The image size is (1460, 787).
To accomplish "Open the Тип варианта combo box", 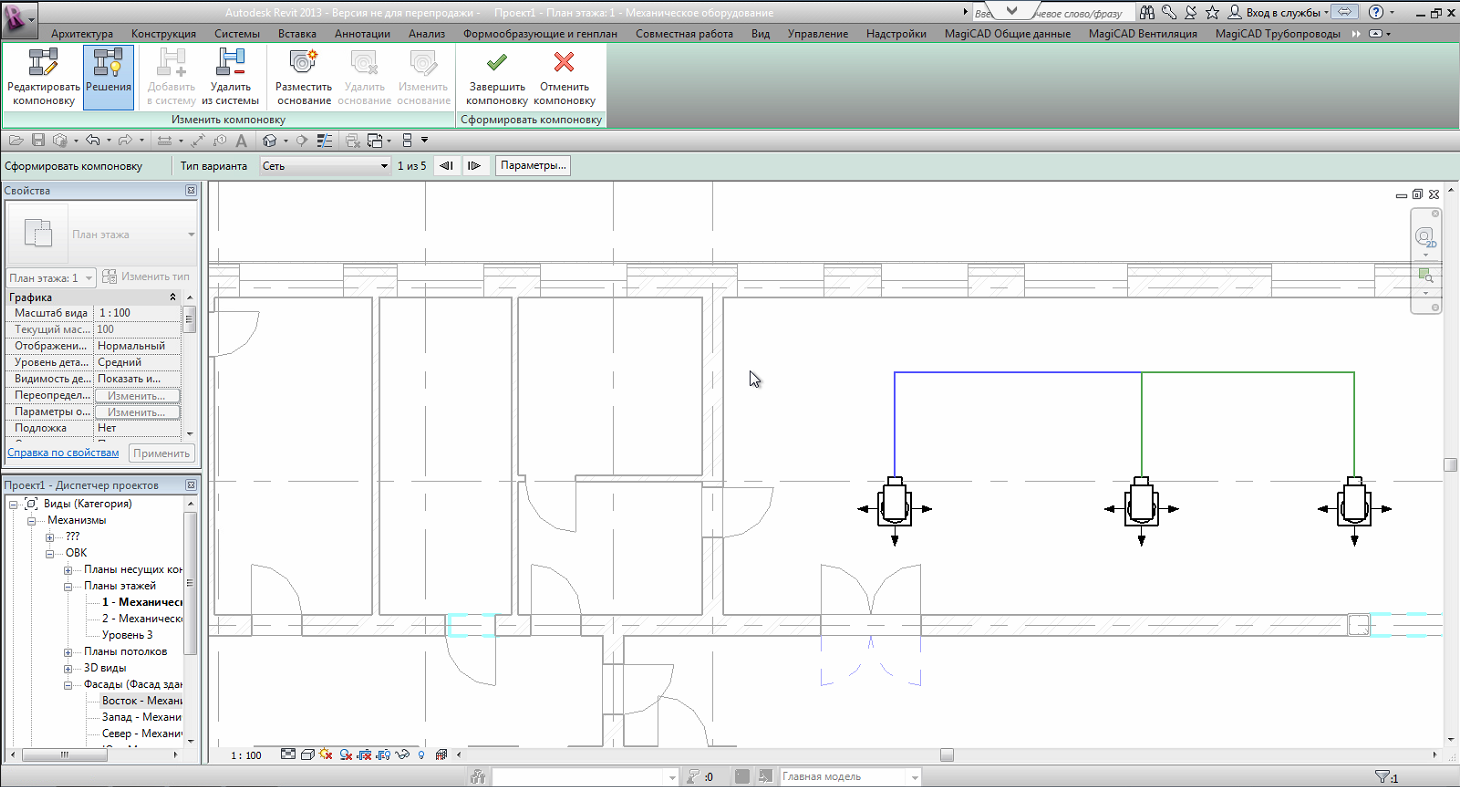I will coord(324,166).
